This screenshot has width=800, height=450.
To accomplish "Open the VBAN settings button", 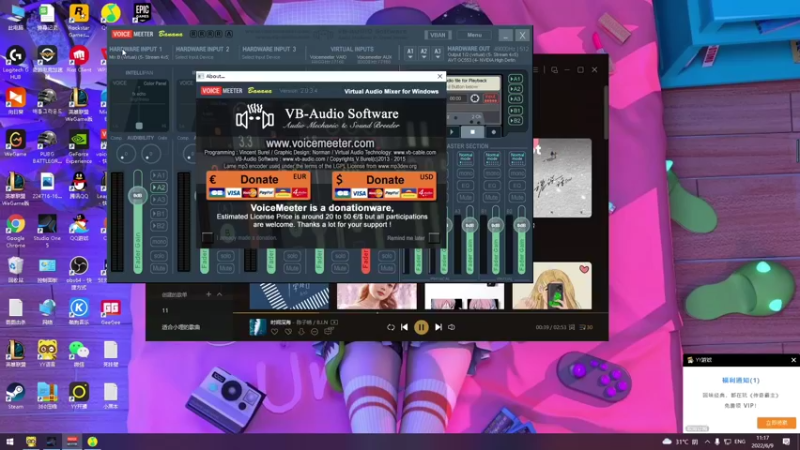I will pyautogui.click(x=438, y=35).
